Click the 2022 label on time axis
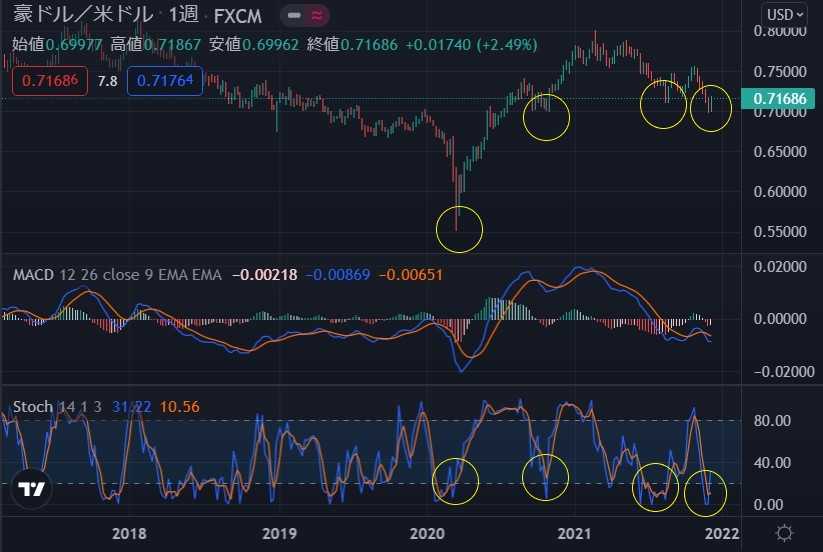Image resolution: width=823 pixels, height=552 pixels. (722, 534)
